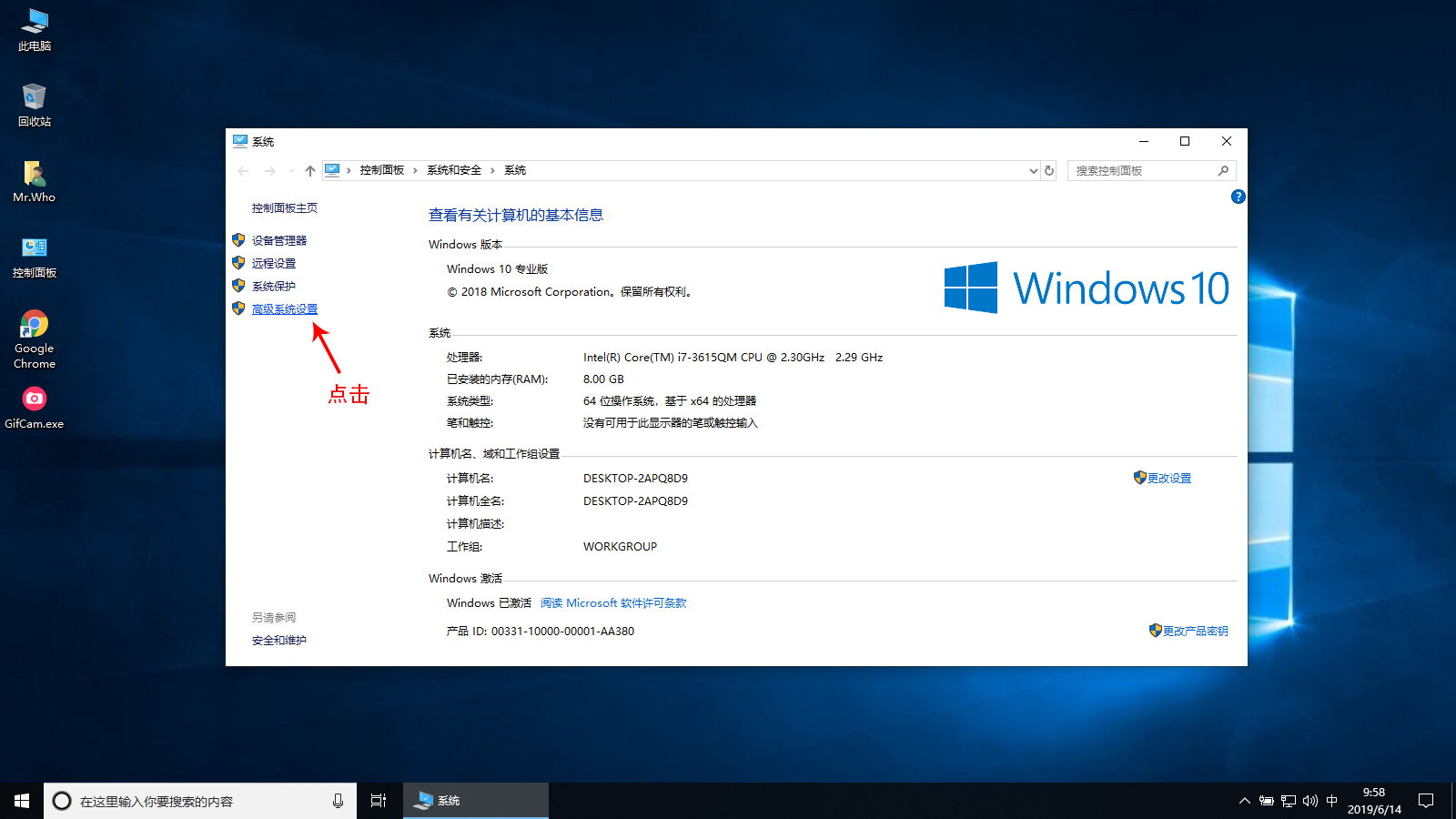Activate voice search microphone on taskbar

338,801
